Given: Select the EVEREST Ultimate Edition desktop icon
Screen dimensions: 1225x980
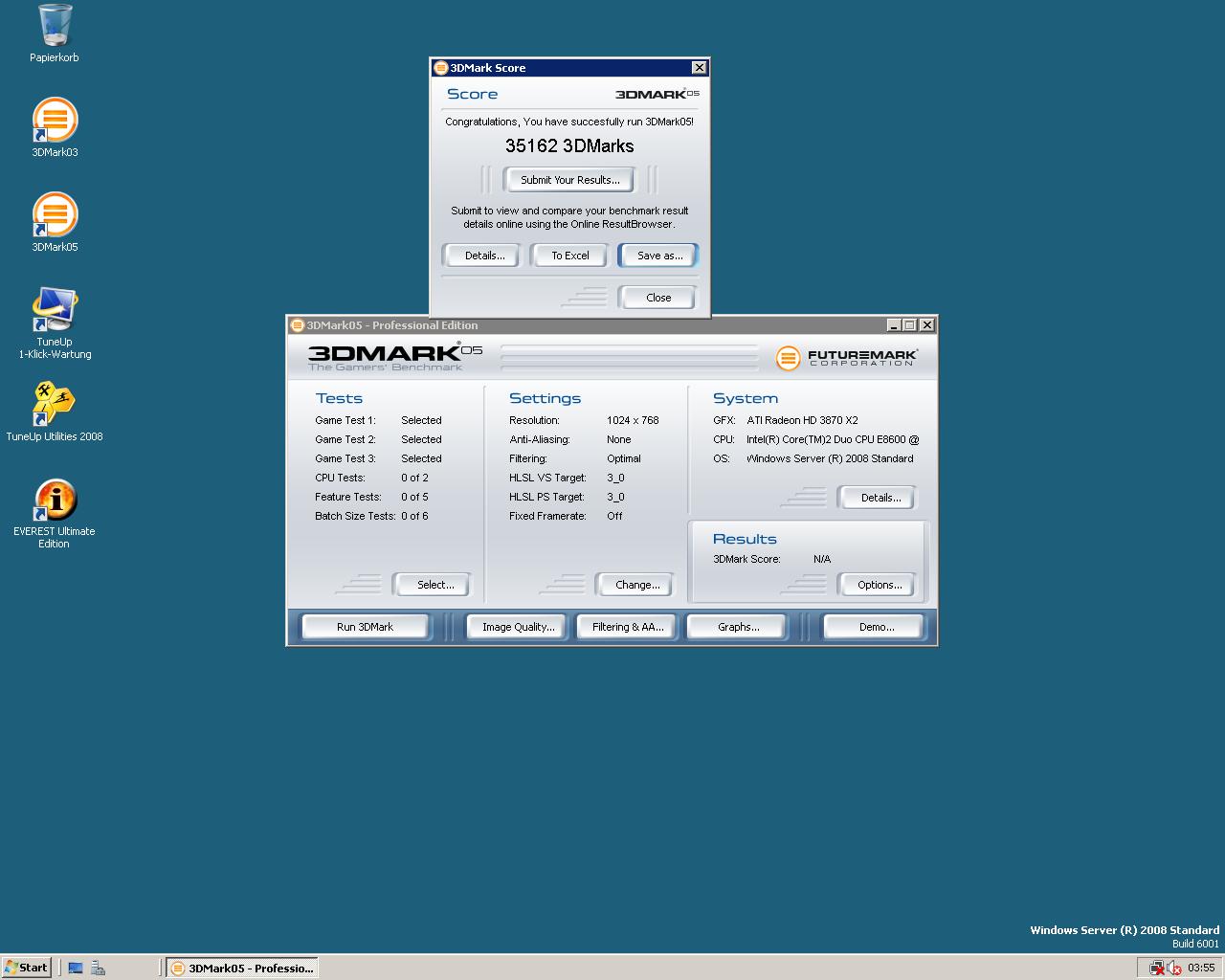Looking at the screenshot, I should coord(55,514).
